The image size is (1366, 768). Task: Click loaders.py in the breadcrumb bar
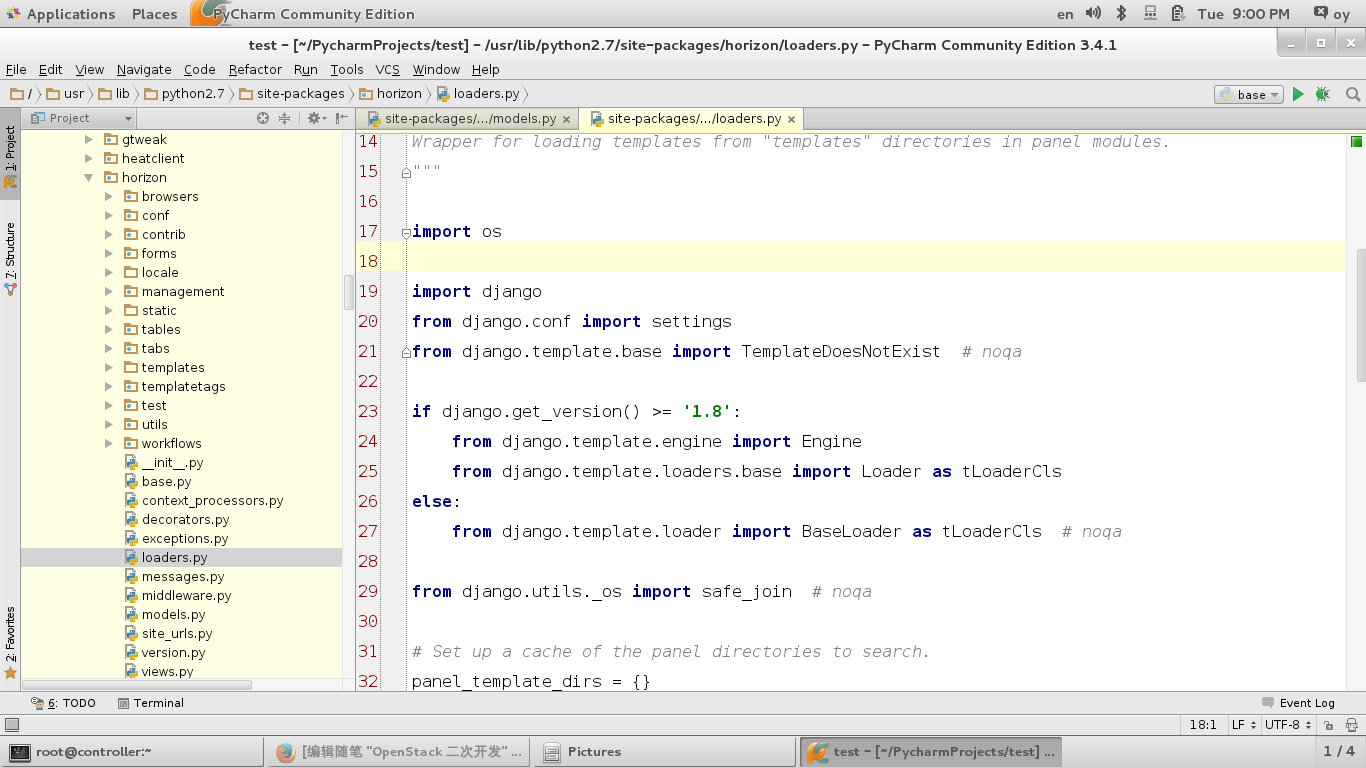click(478, 94)
